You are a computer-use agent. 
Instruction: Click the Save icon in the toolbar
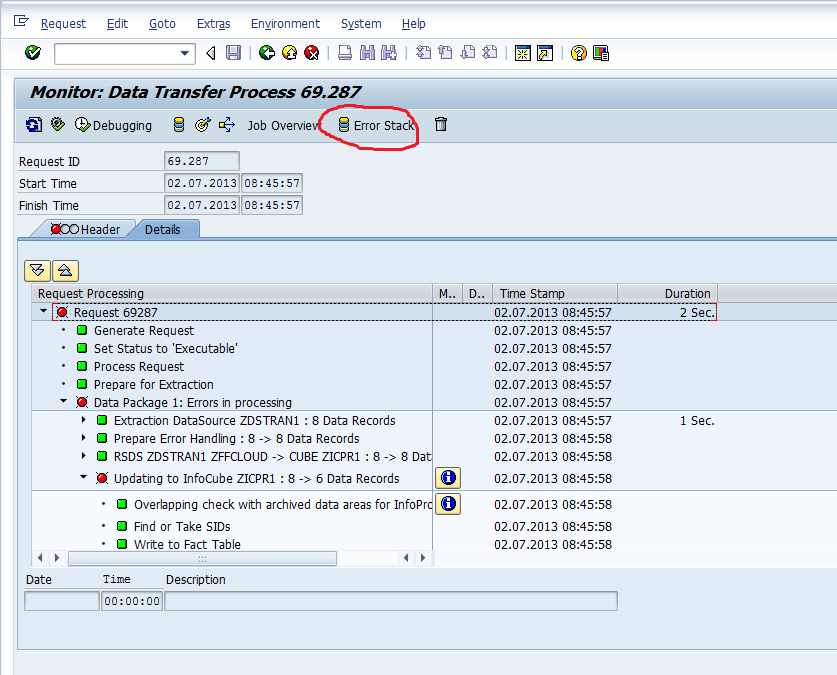tap(234, 53)
